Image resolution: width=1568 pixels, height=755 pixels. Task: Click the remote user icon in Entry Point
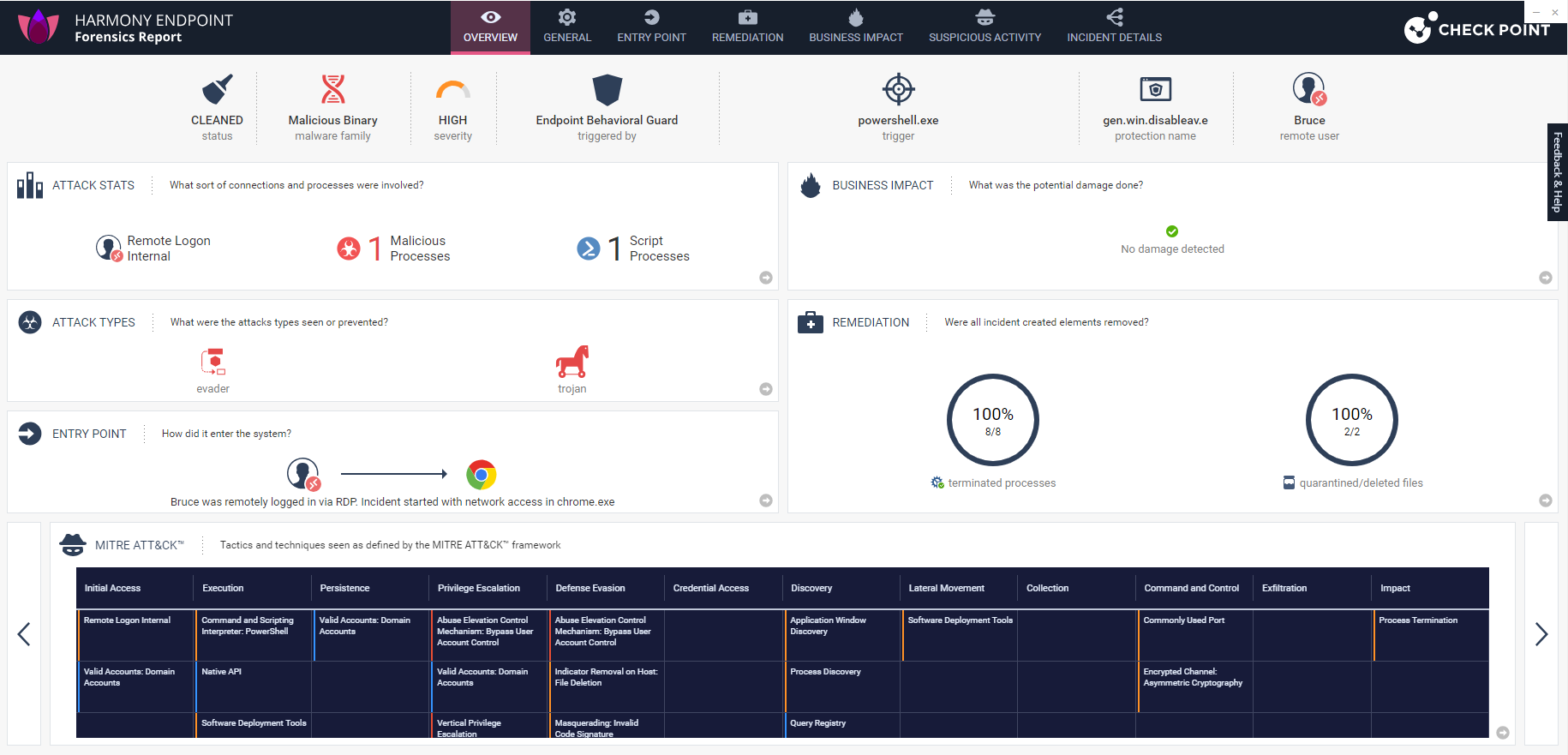pos(303,474)
